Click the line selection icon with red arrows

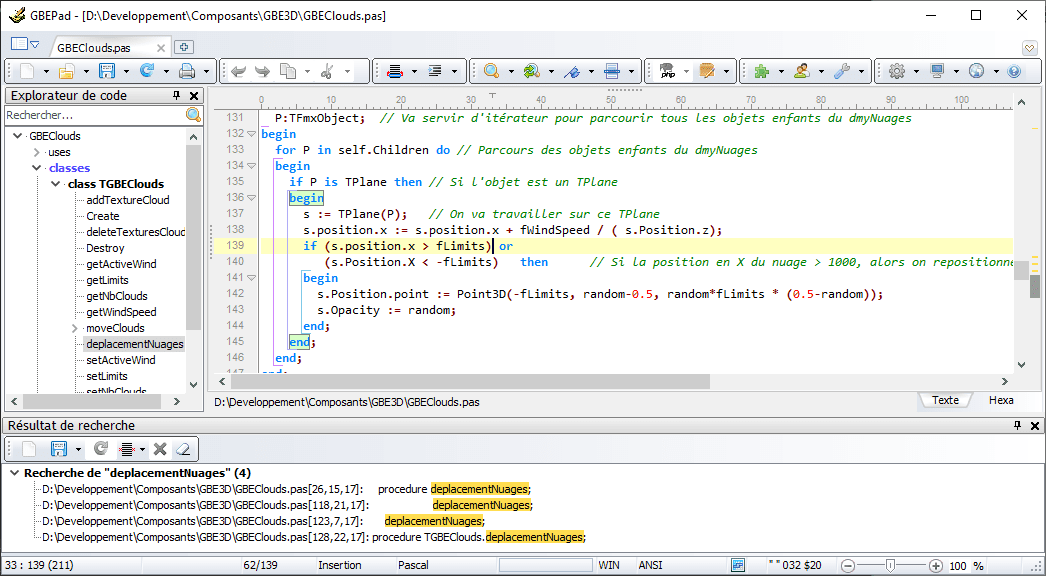coord(395,71)
